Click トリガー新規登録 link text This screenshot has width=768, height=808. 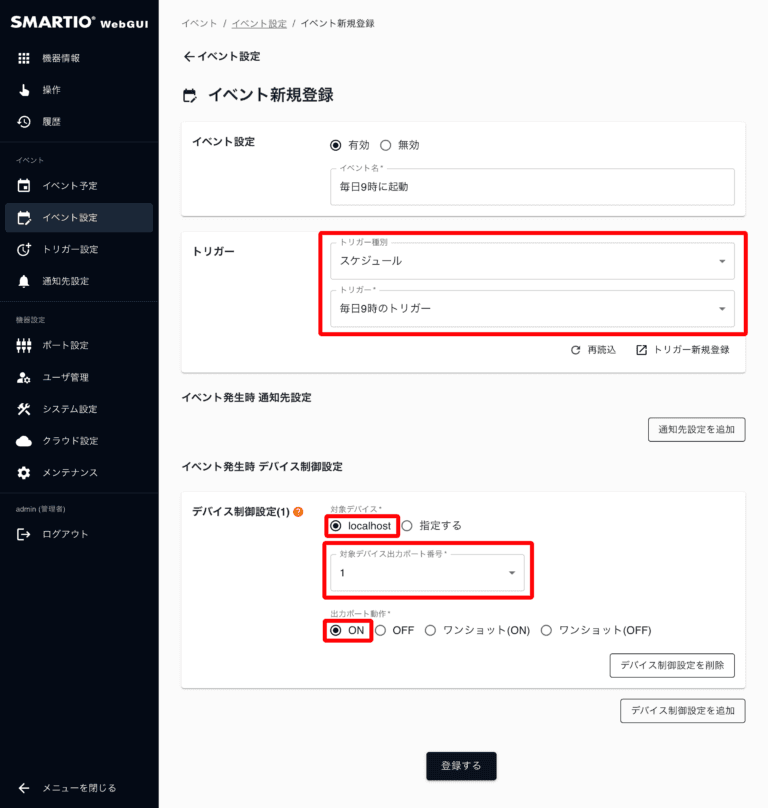691,350
